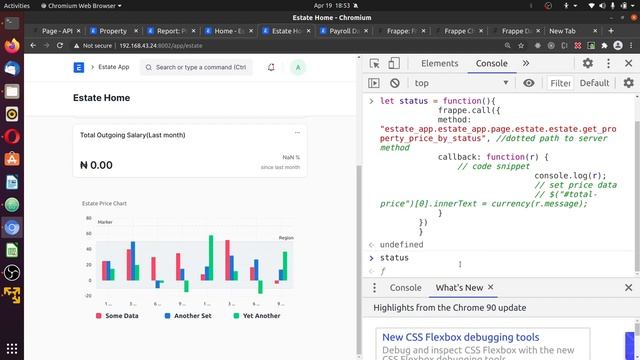Focus the Search or type a command box
Viewport: 640px width, 360px height.
(196, 67)
